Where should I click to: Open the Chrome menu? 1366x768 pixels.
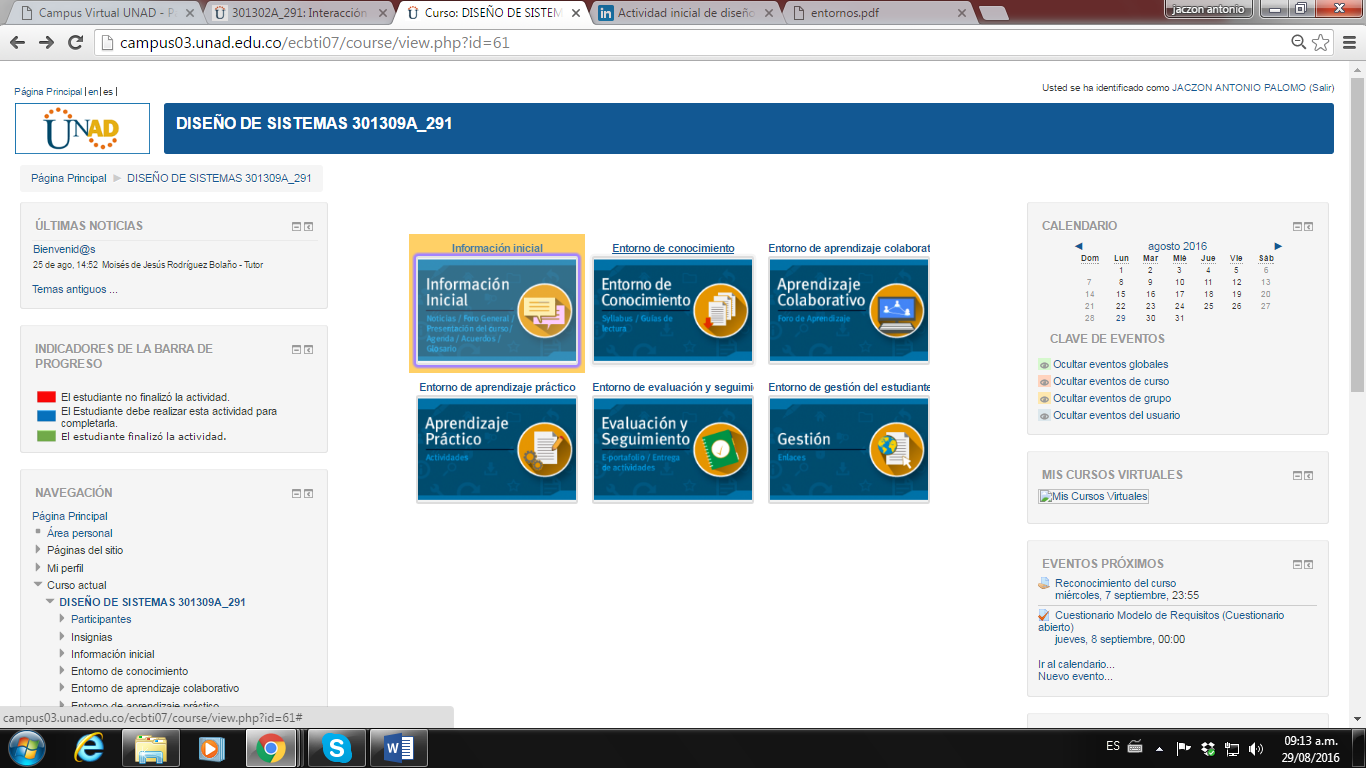(x=1347, y=42)
